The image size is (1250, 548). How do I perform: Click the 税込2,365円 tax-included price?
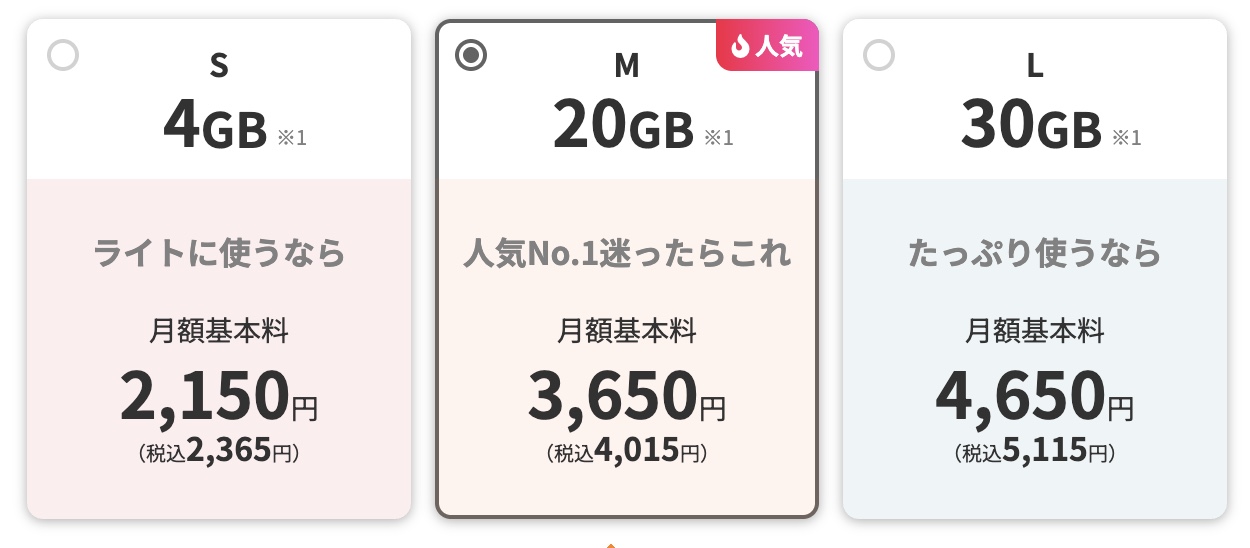[219, 452]
